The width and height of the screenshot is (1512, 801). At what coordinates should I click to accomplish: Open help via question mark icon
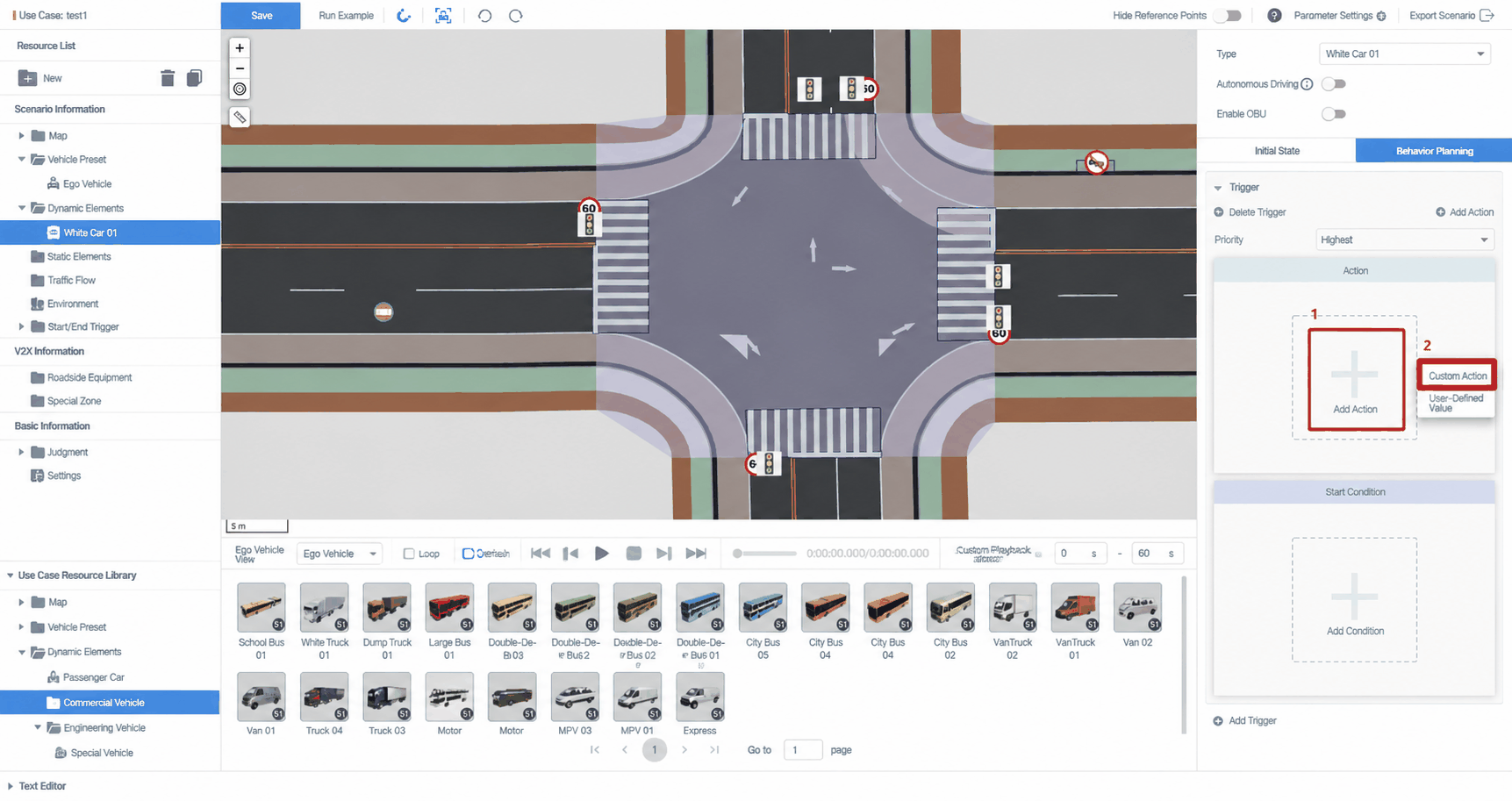click(x=1274, y=16)
